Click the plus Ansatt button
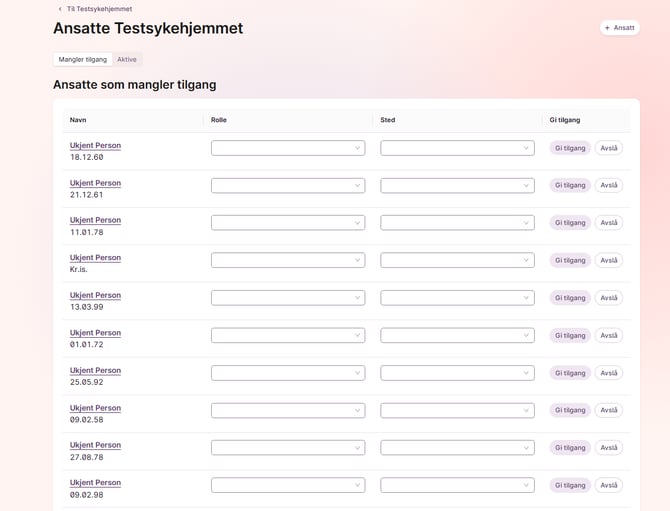Image resolution: width=670 pixels, height=511 pixels. (619, 28)
